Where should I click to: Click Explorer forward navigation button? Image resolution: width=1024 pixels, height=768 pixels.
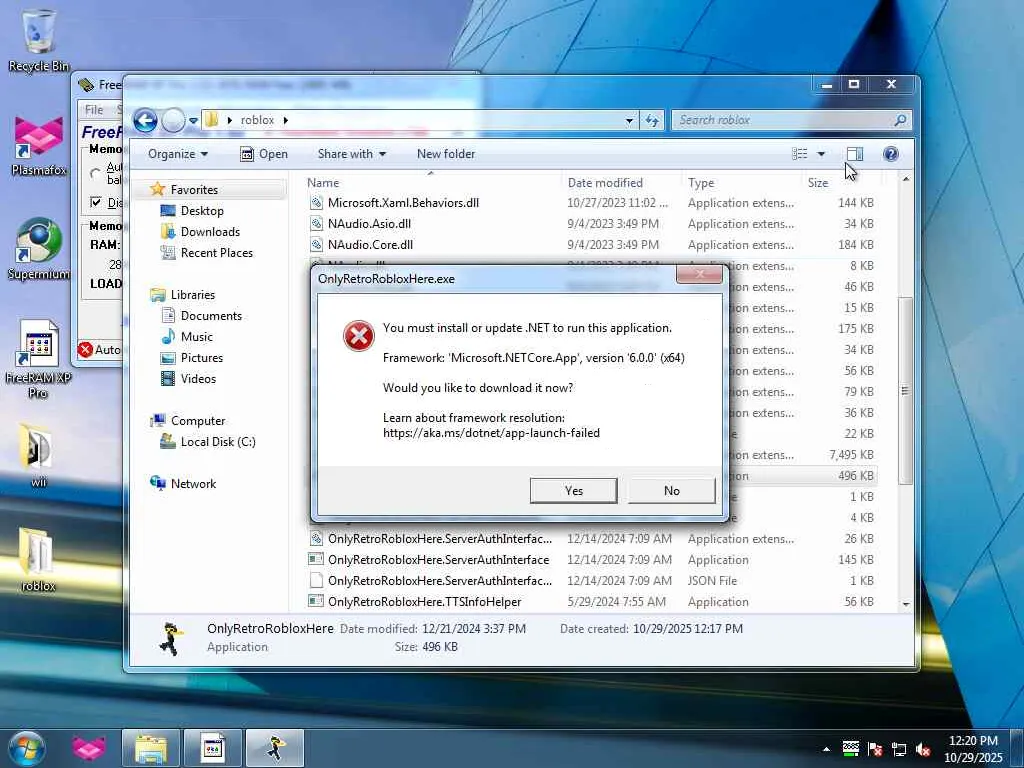pos(173,120)
